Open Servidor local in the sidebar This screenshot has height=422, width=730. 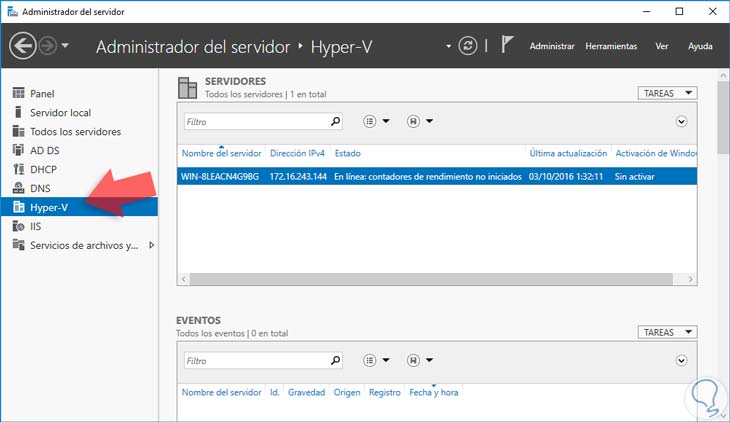click(x=61, y=113)
